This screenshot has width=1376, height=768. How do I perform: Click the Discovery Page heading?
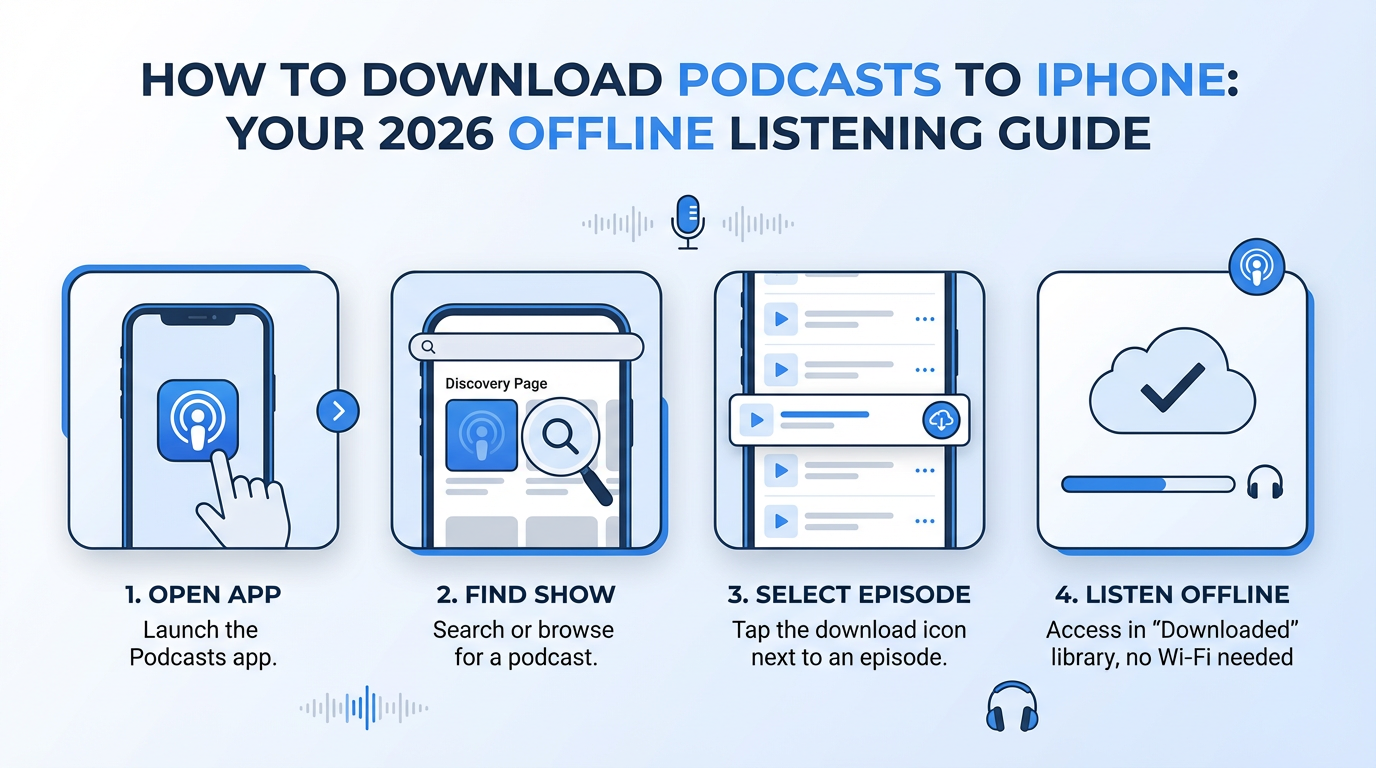(496, 383)
